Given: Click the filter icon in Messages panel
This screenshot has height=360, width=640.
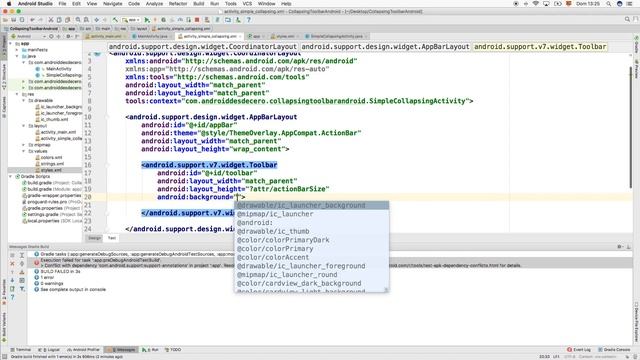Looking at the screenshot, I should point(22,289).
